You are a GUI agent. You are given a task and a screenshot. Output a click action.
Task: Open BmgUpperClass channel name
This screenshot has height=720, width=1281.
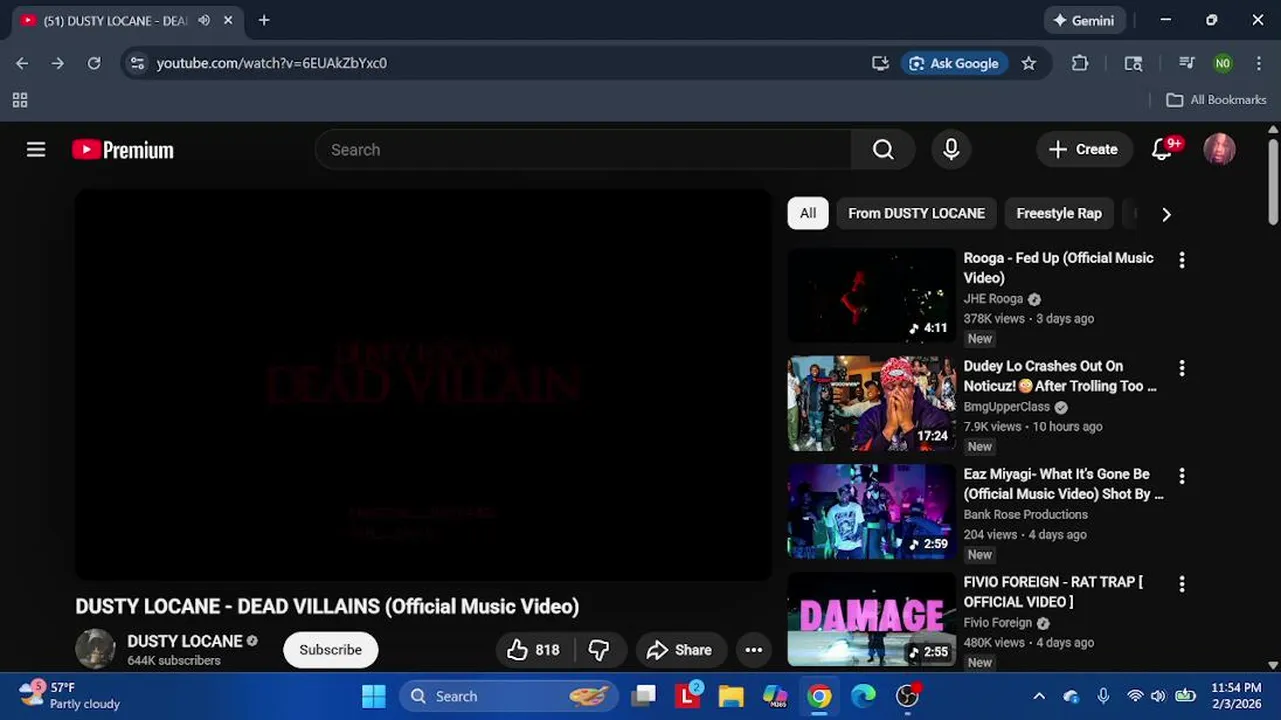pyautogui.click(x=1006, y=407)
